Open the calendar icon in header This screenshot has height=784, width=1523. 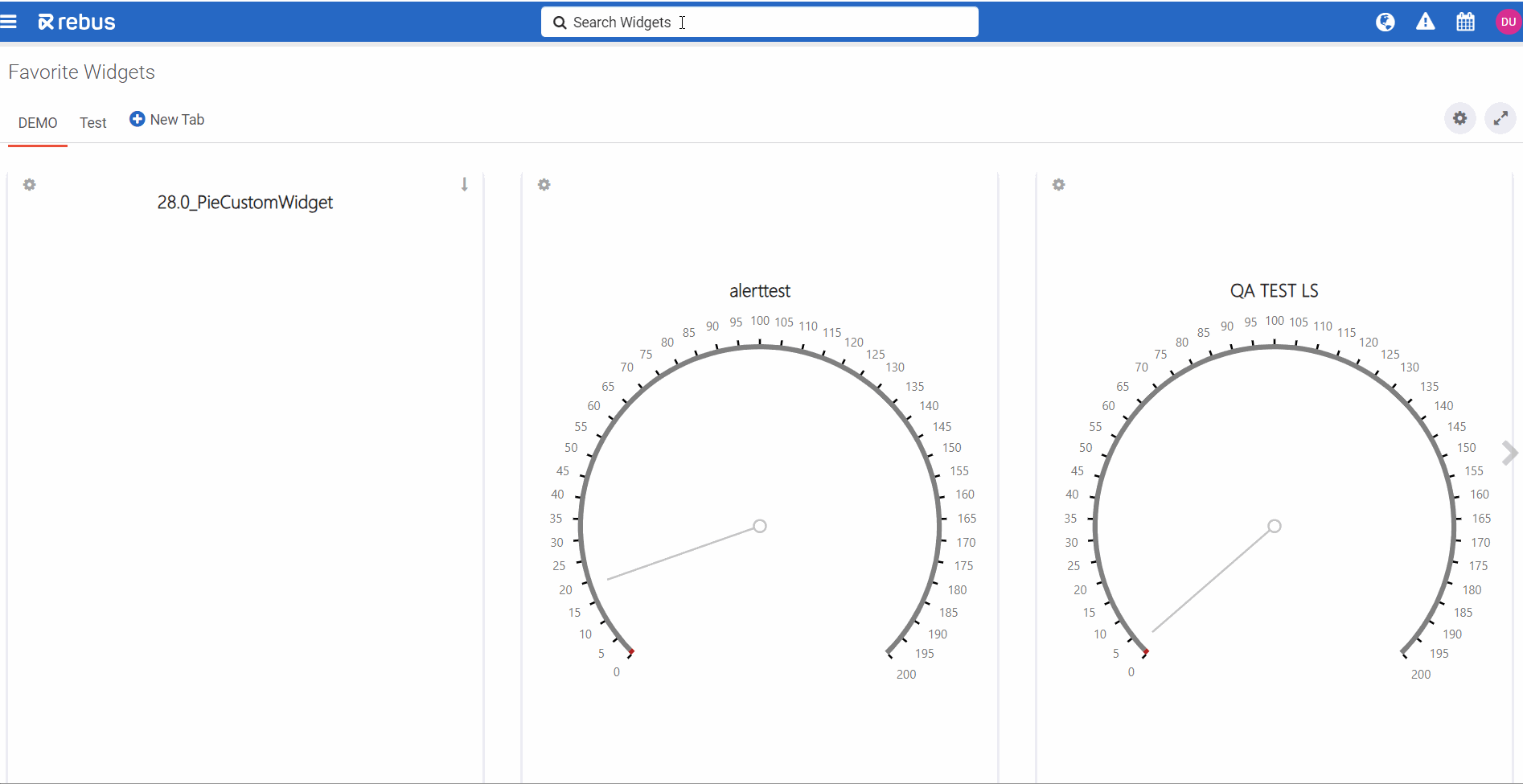1465,22
